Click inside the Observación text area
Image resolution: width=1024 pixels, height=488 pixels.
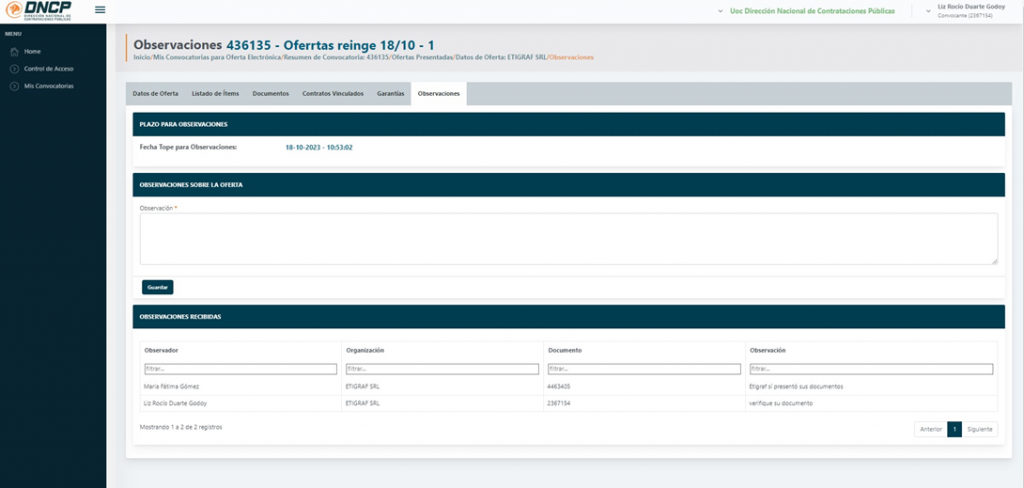tap(568, 238)
